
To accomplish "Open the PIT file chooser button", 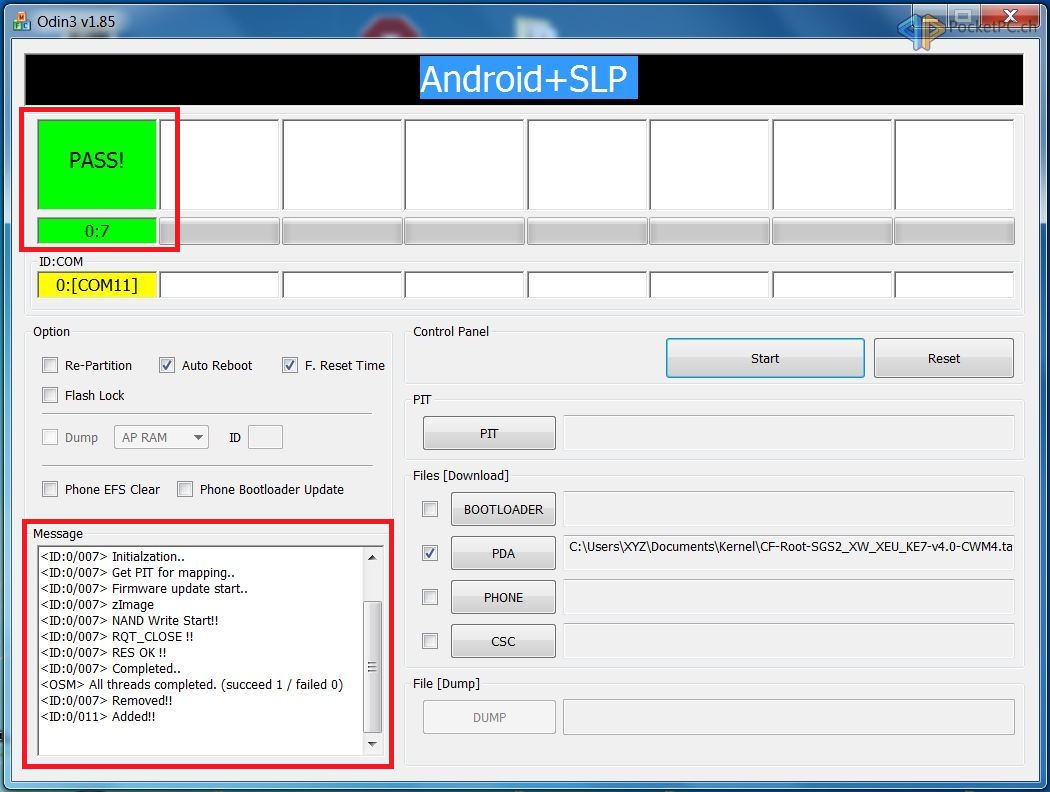I will pos(489,433).
